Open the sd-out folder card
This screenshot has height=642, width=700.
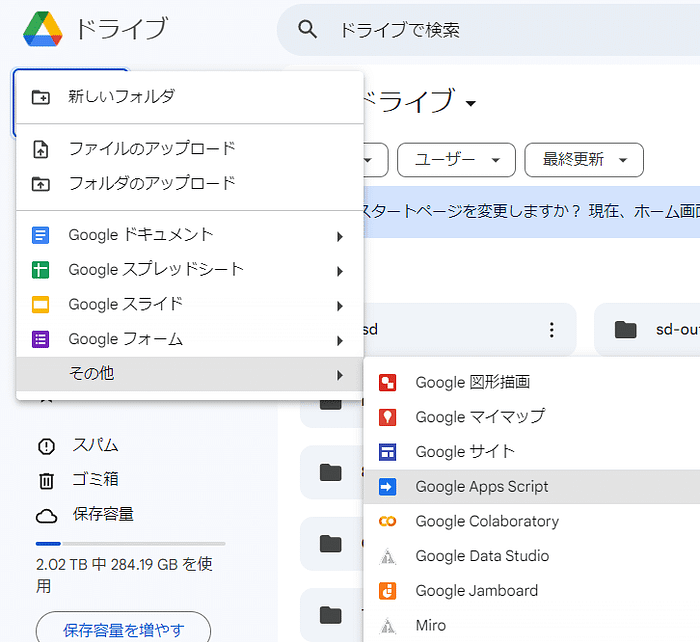647,329
